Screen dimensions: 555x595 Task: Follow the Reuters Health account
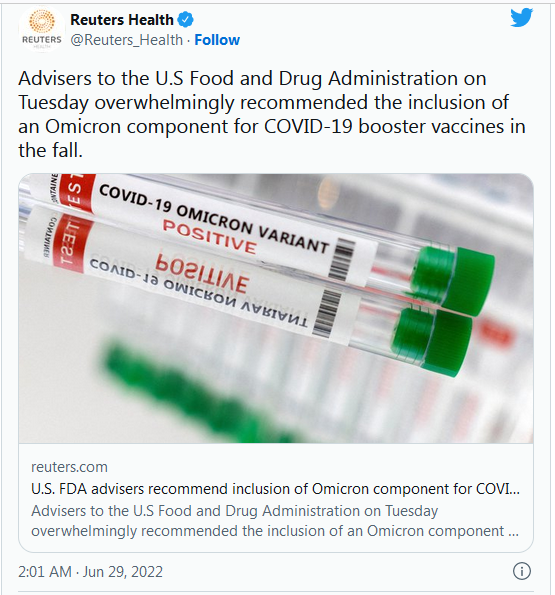[217, 40]
